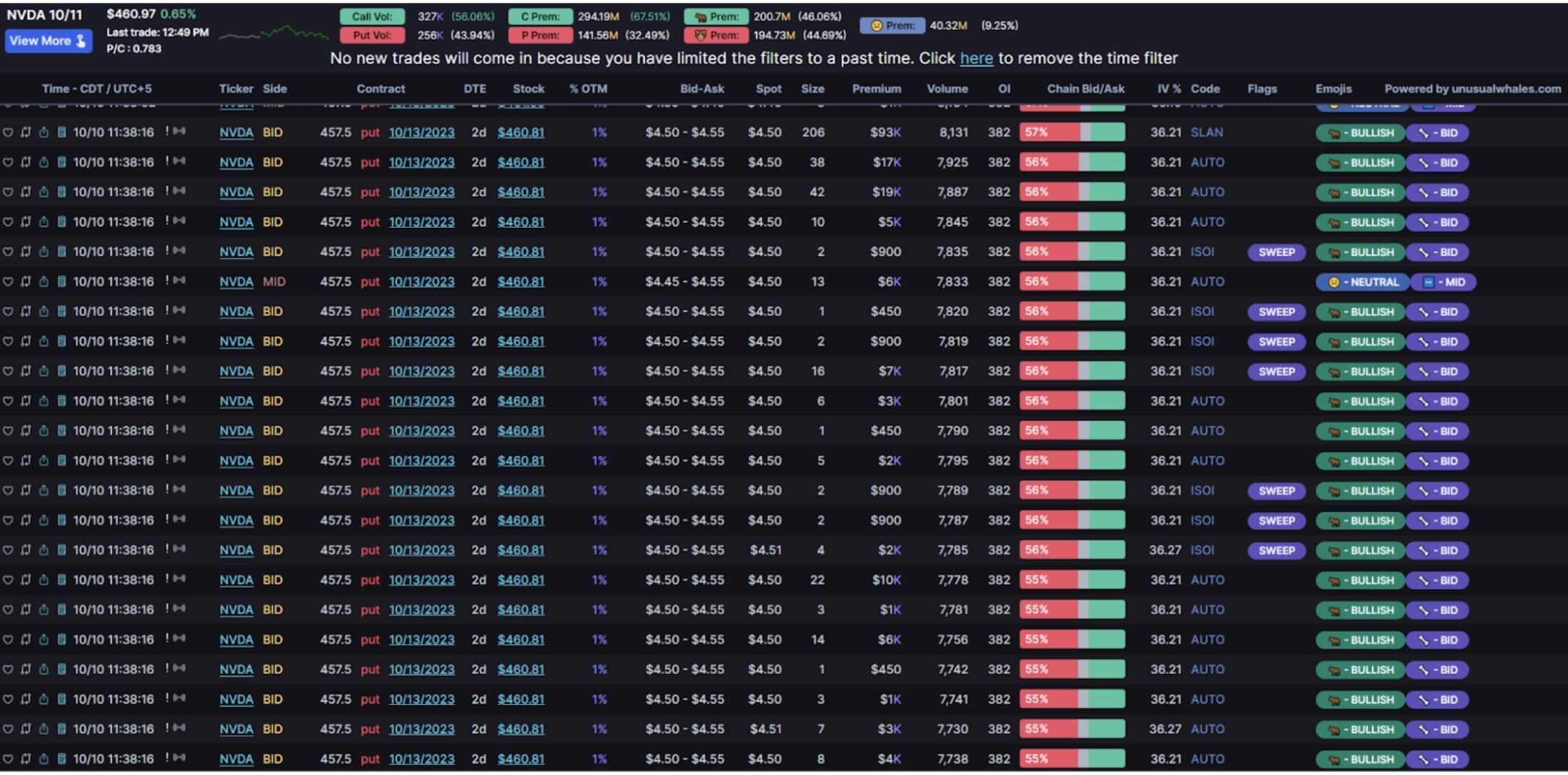Open the $460.81 stock link on the 7,801 volume row
Viewport: 1568px width, 775px height.
tap(521, 401)
